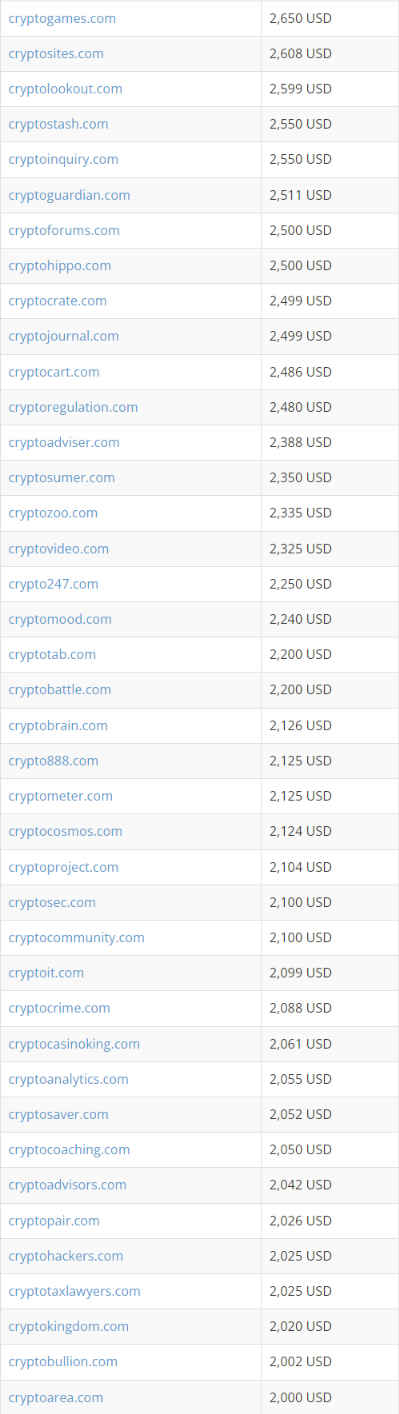Image resolution: width=399 pixels, height=1414 pixels.
Task: Open the cryptohippo.com link
Action: [x=60, y=265]
